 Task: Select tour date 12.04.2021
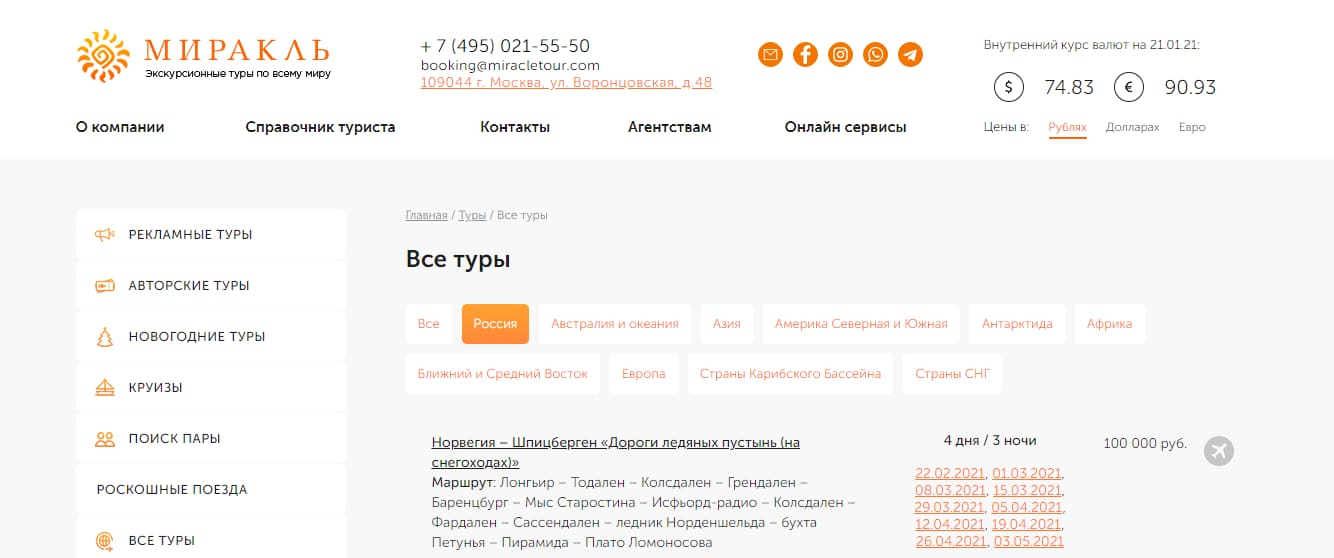click(951, 524)
